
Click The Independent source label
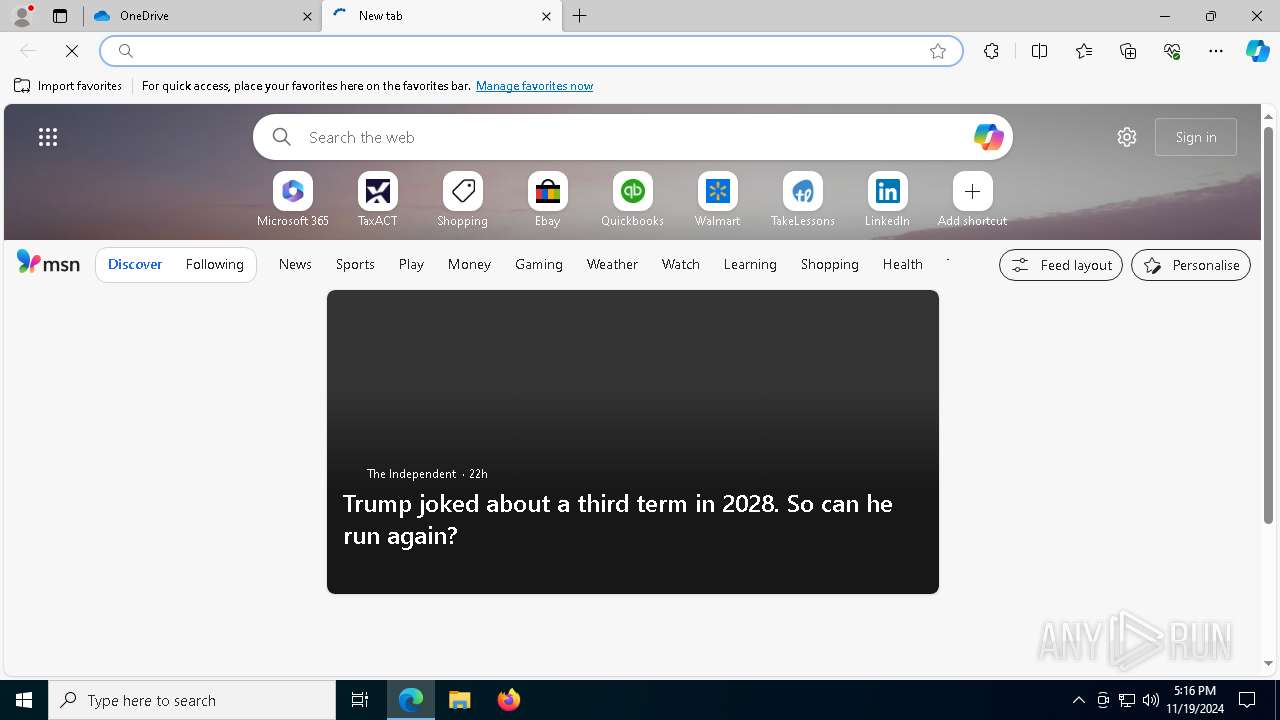click(x=411, y=474)
